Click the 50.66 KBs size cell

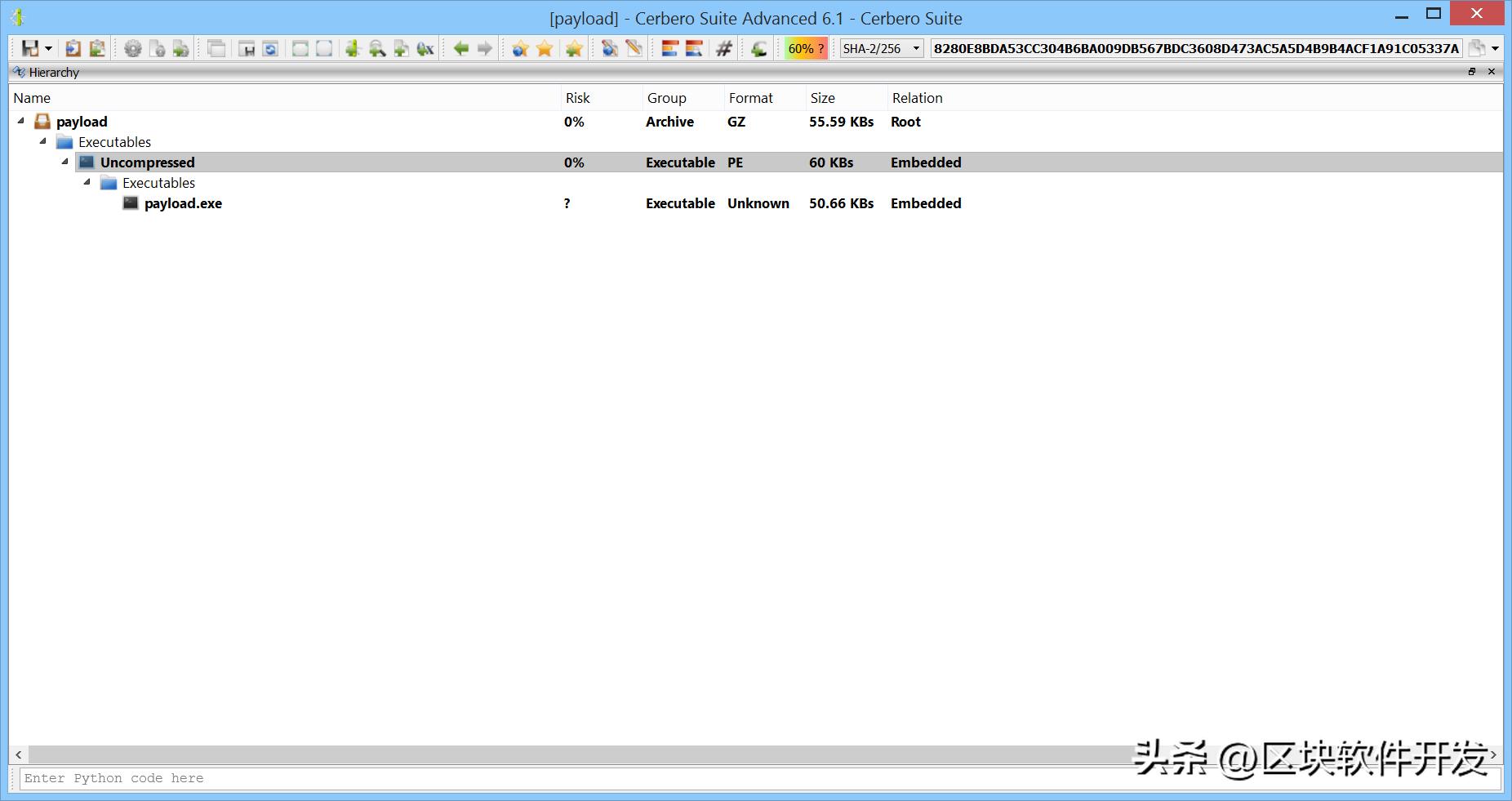(841, 203)
